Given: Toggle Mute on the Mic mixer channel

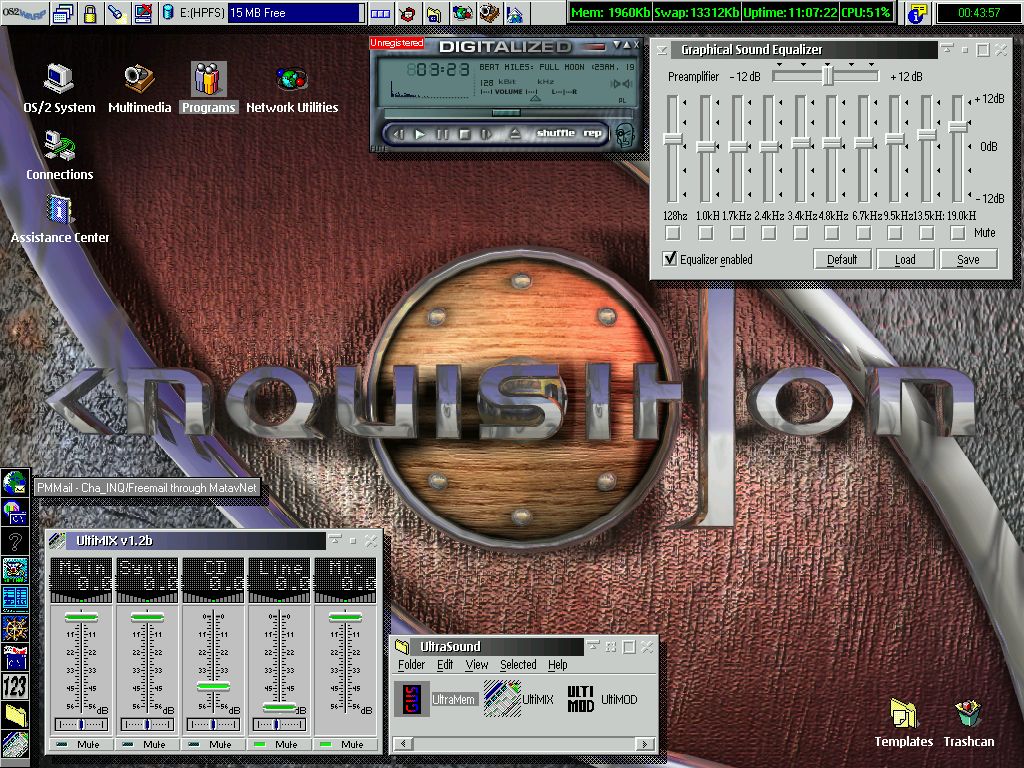Looking at the screenshot, I should coord(345,744).
